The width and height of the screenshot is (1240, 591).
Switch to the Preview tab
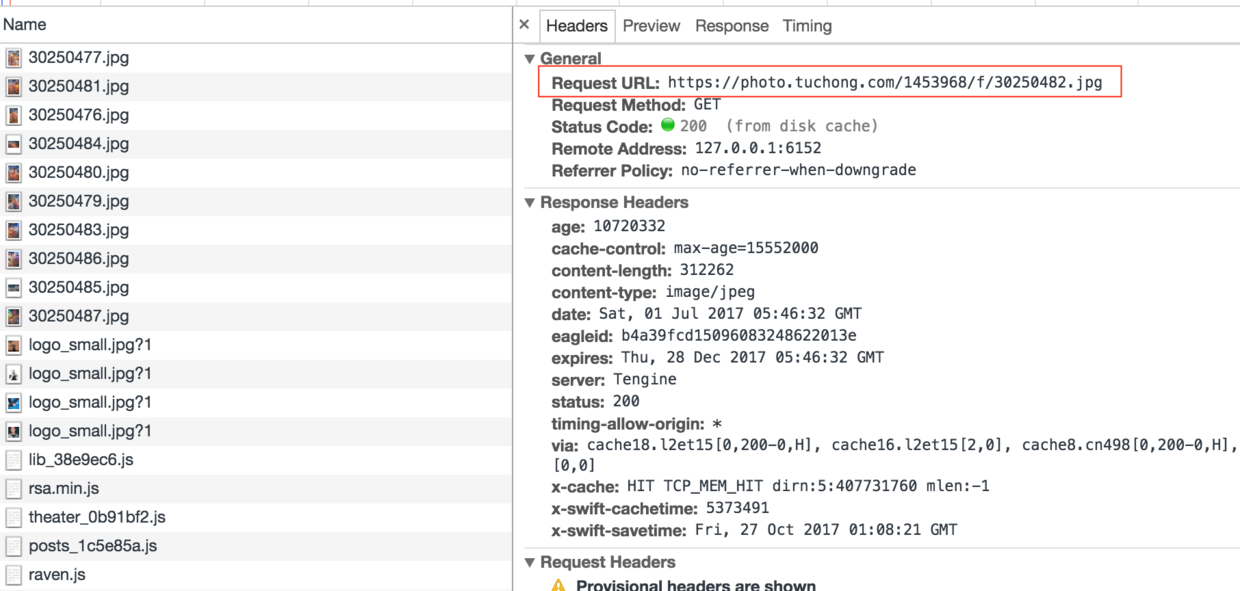pos(651,26)
